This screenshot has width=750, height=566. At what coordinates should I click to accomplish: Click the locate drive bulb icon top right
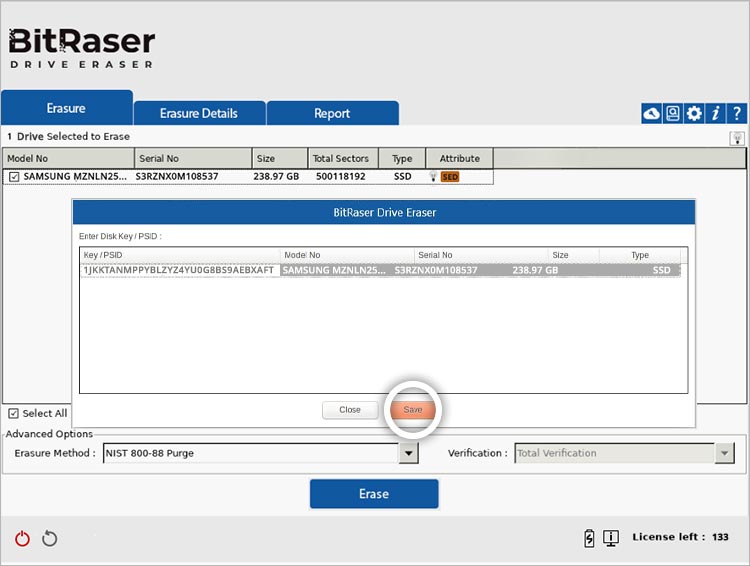(737, 138)
